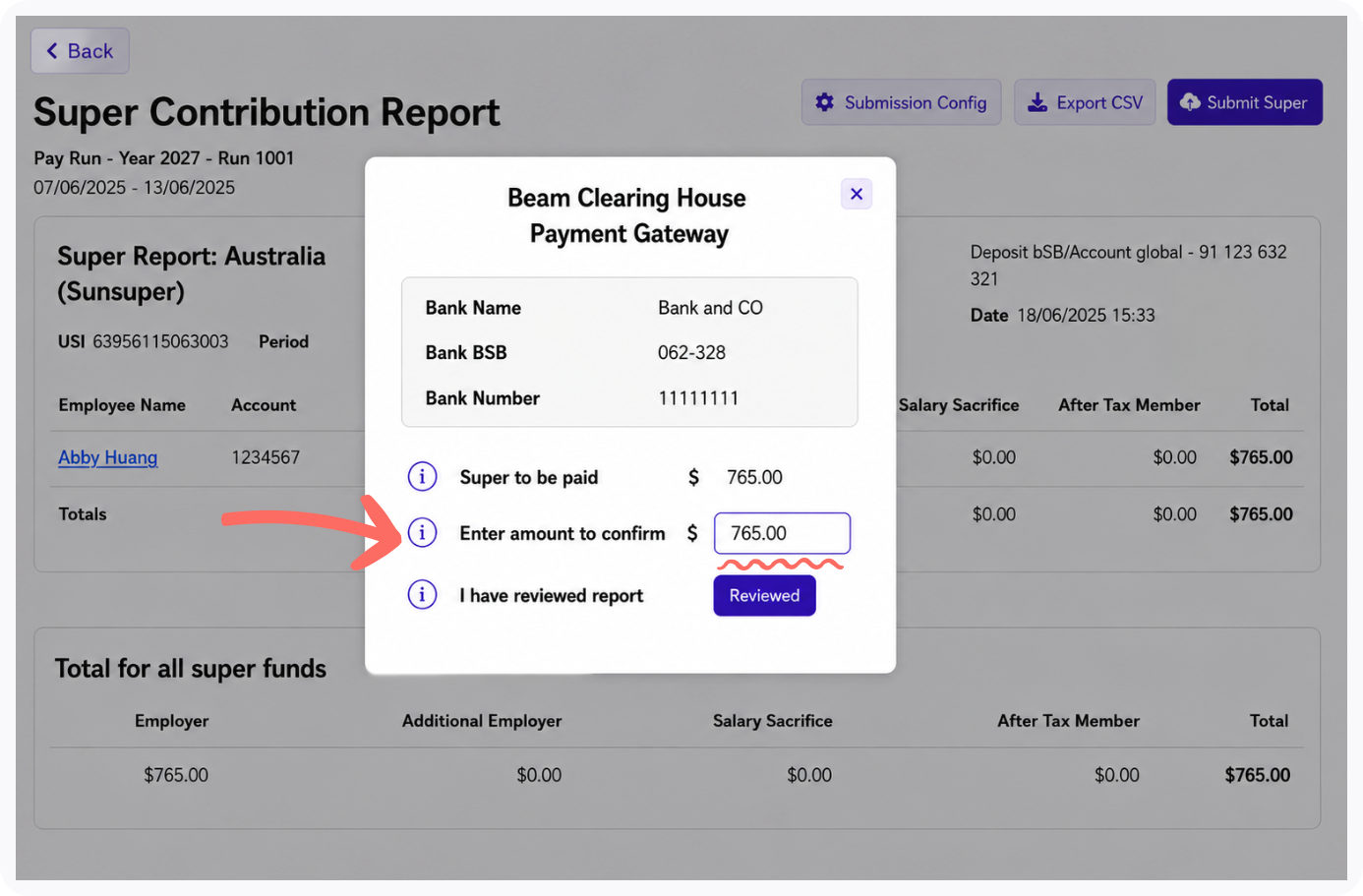Click the Employee Name column header
Screen dimensions: 1363x896
(122, 405)
